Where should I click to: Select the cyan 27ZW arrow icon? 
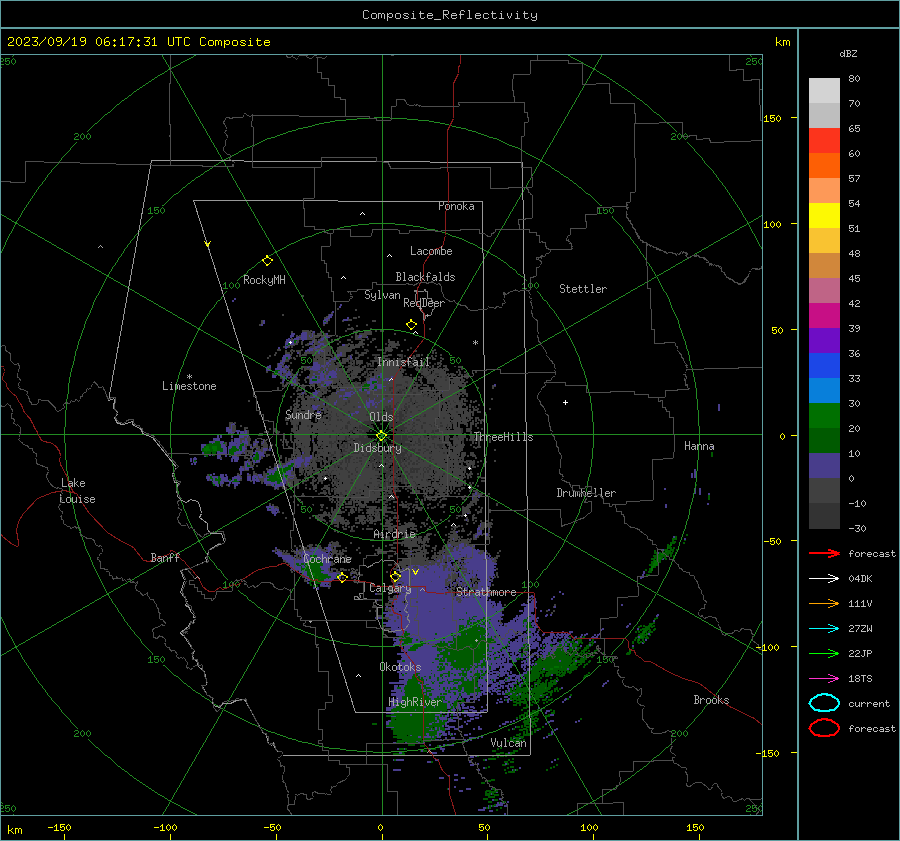824,629
